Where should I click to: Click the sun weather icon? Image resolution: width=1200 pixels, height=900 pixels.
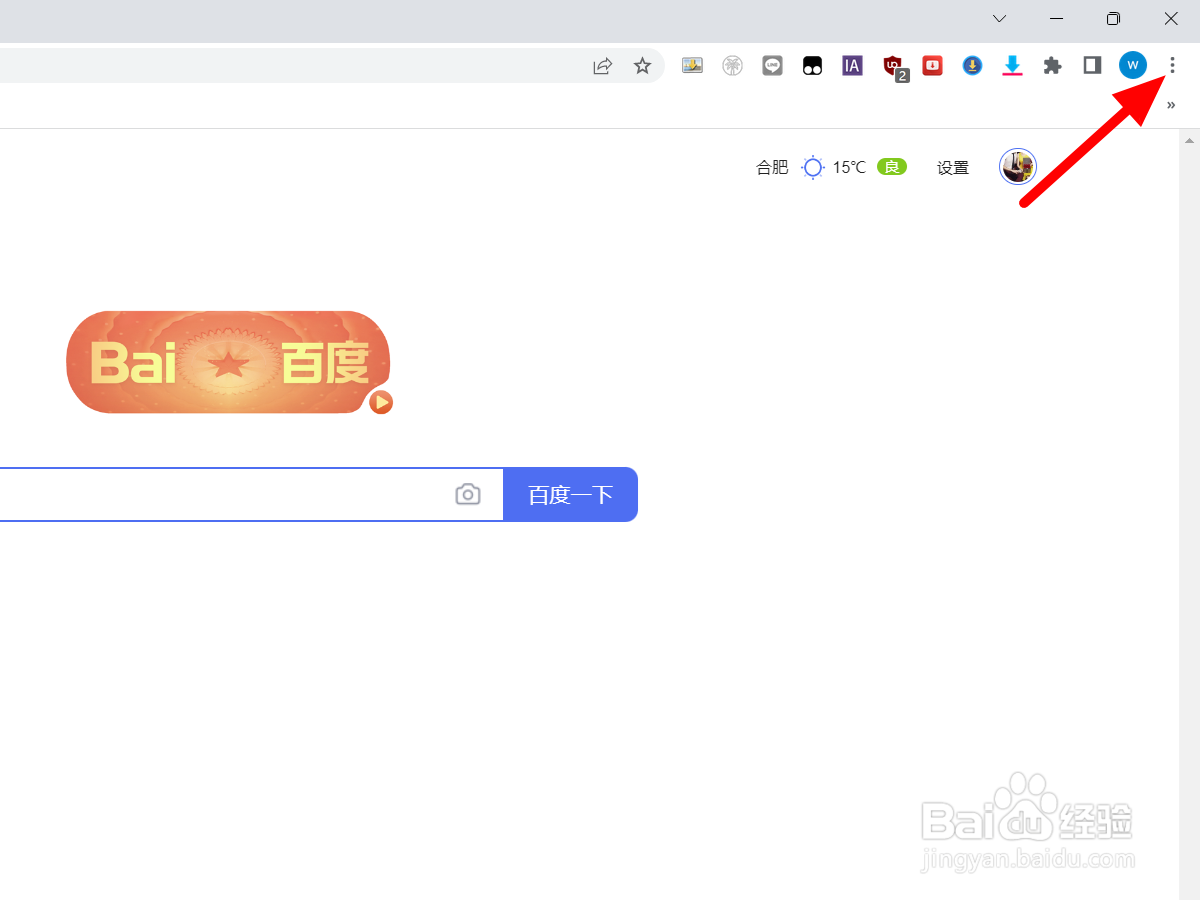point(814,167)
